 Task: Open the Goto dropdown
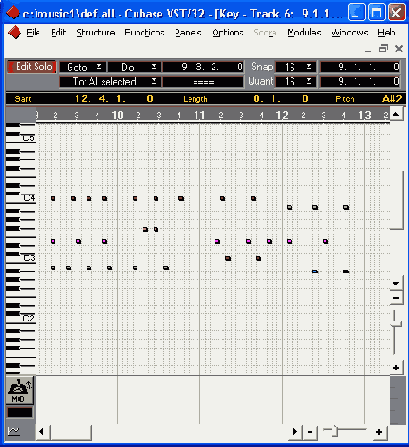tap(83, 67)
